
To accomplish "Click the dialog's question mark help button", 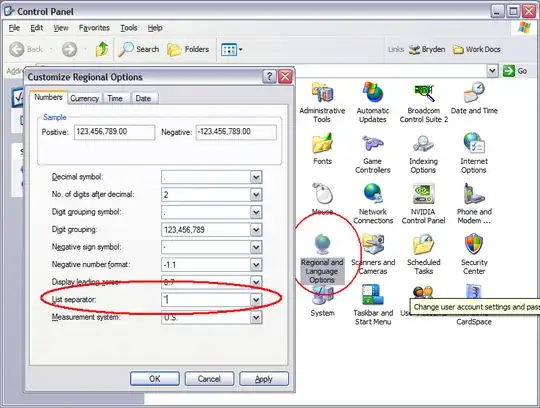I will tap(269, 76).
